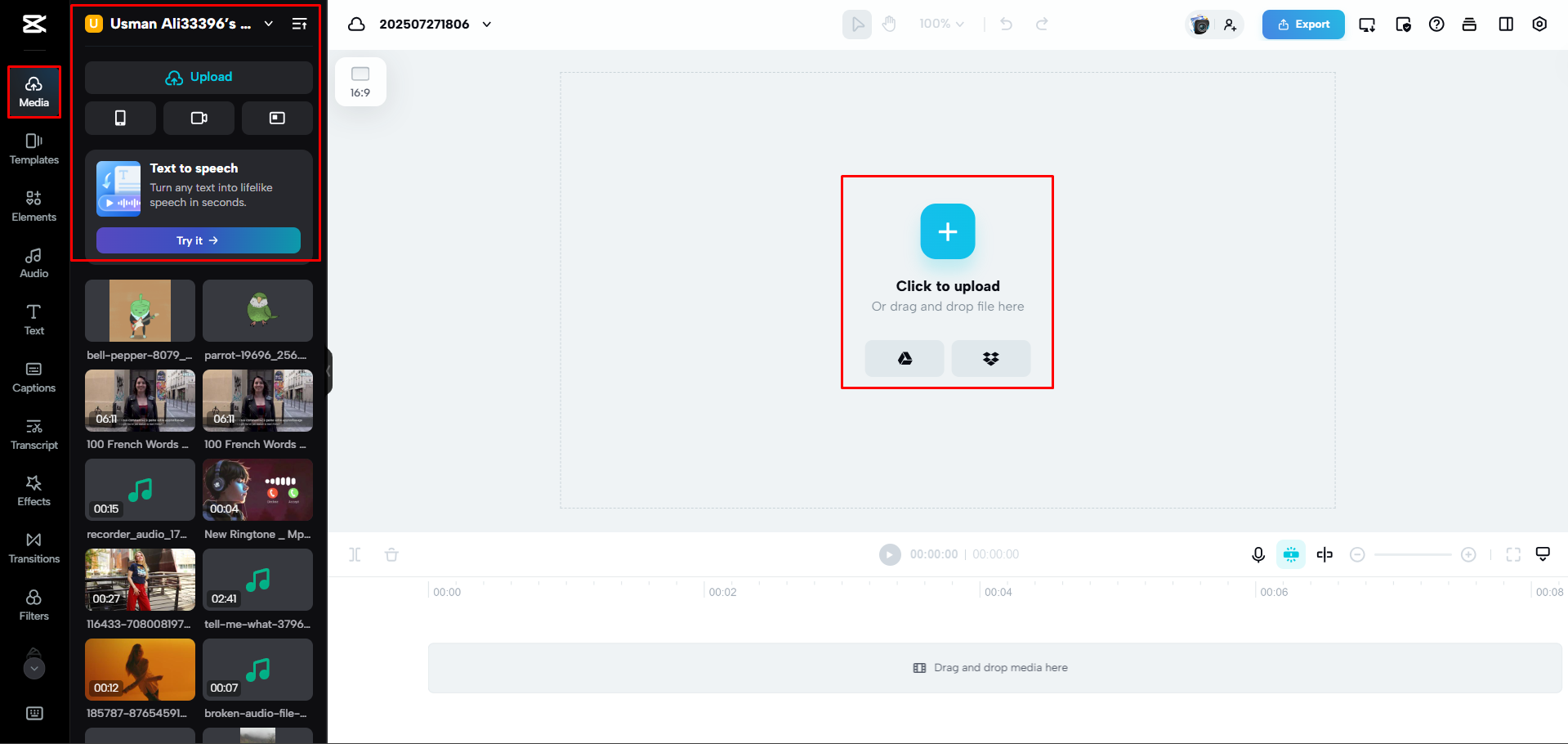Click the split clip tool in timeline
Image resolution: width=1568 pixels, height=744 pixels.
click(x=355, y=554)
